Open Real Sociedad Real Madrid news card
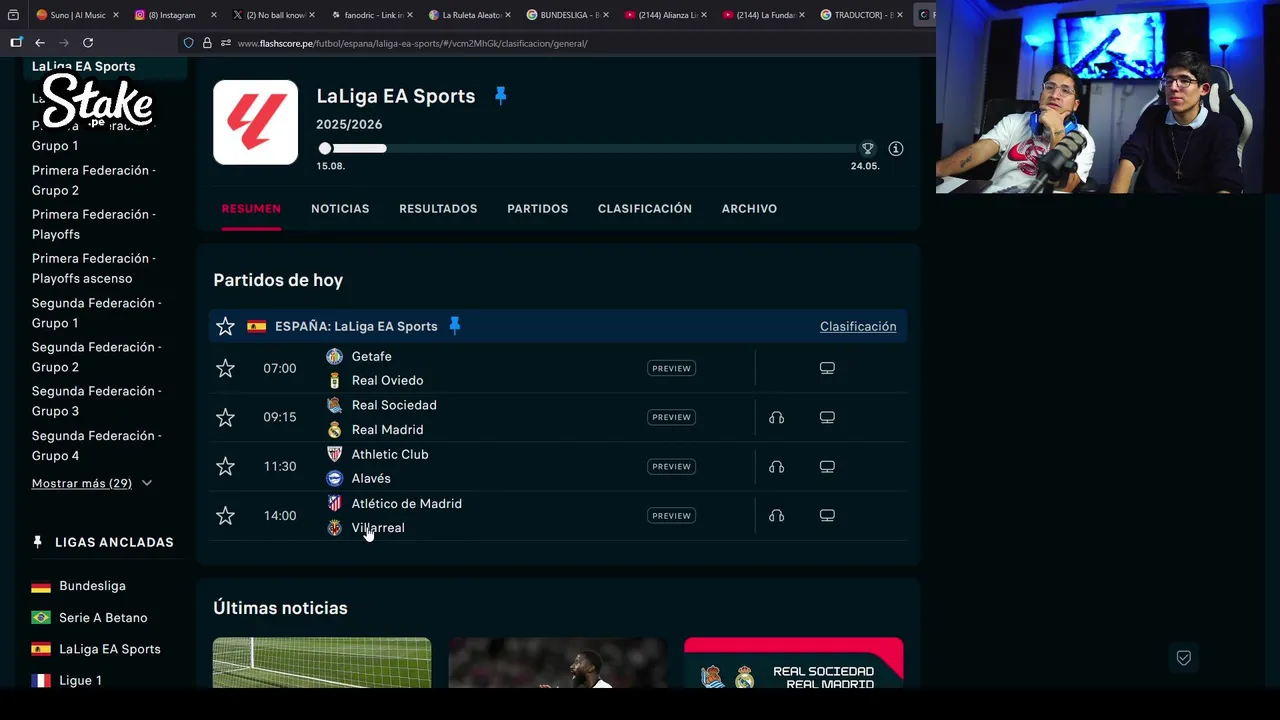Screen dimensions: 1280x720 pos(794,663)
